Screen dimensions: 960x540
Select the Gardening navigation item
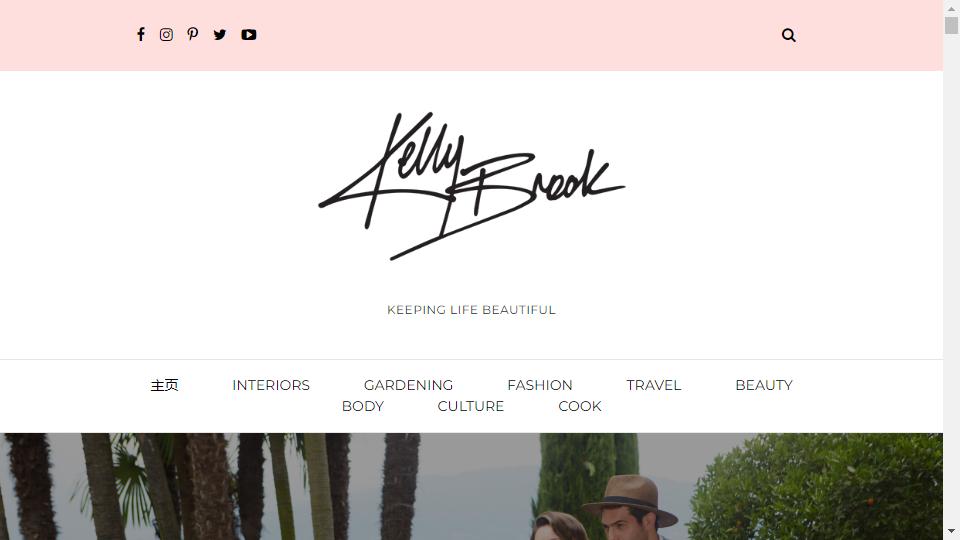tap(408, 385)
